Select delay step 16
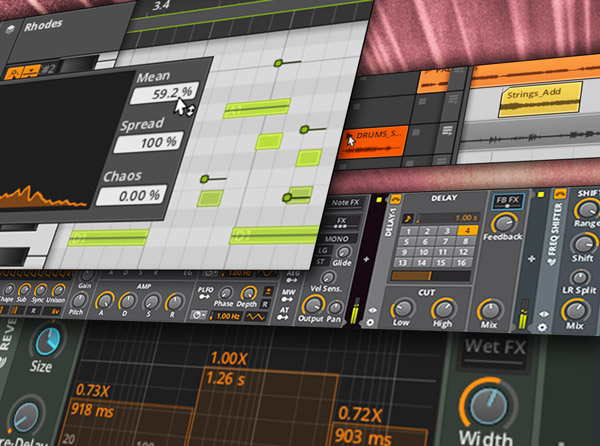Viewport: 600px width, 446px height. coord(462,263)
